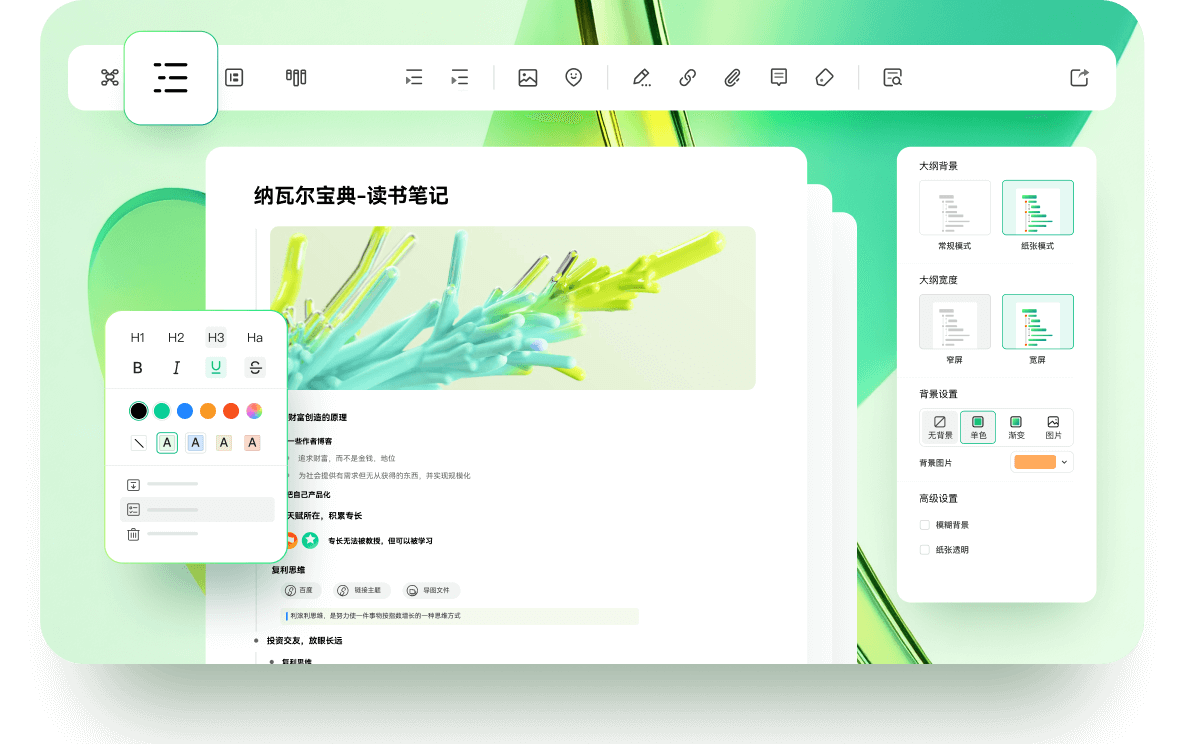Image resolution: width=1185 pixels, height=744 pixels.
Task: Click the 一些作者博客 outline item
Action: point(310,442)
